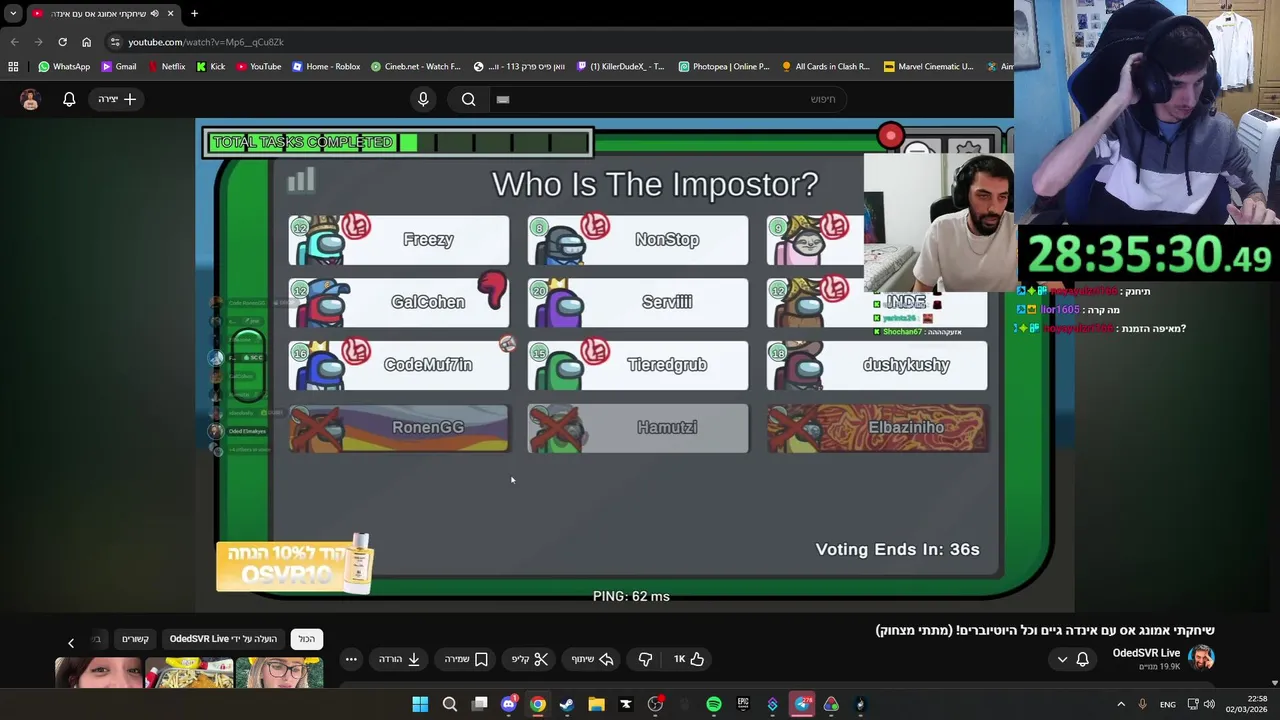Select the YouTube video browser tab

pos(103,13)
